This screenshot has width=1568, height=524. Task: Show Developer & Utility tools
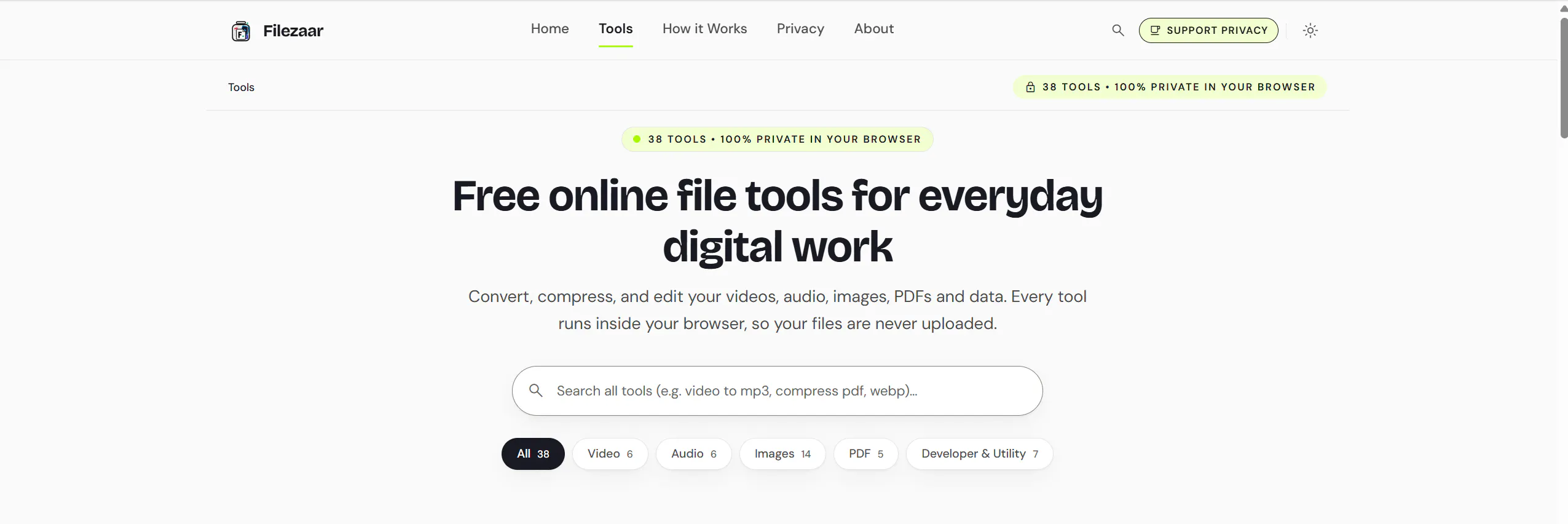click(979, 454)
